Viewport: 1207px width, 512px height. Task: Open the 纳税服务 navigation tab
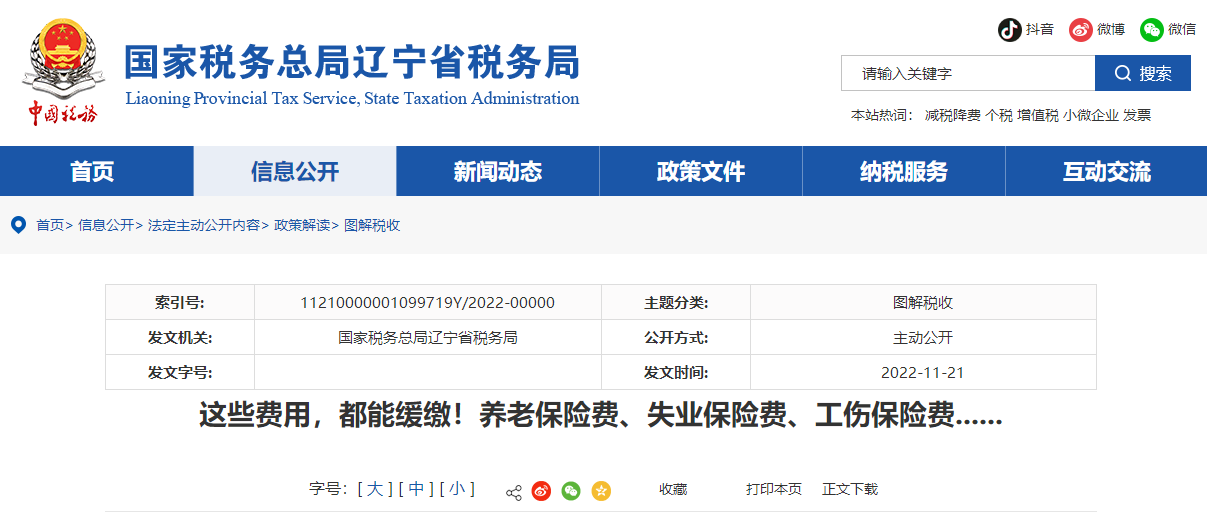[x=904, y=171]
